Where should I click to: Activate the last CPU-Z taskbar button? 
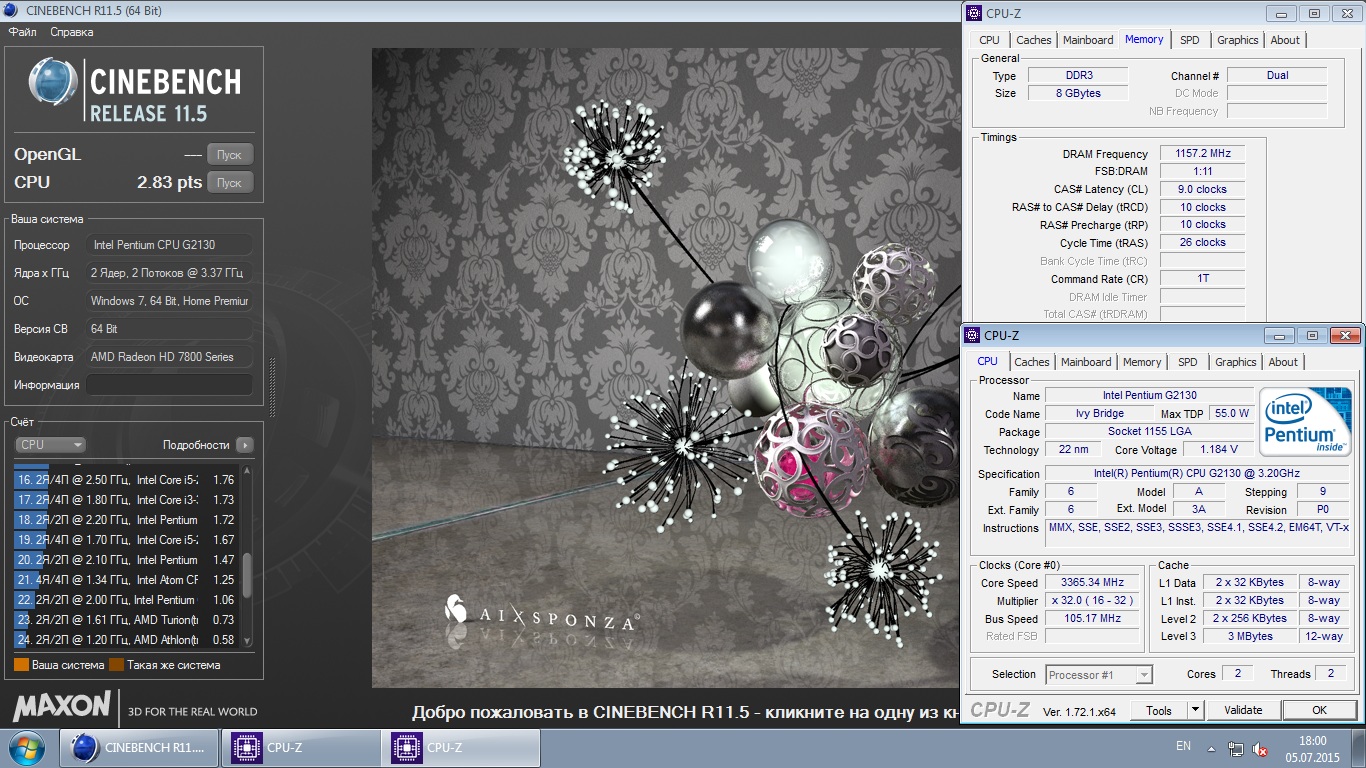[460, 748]
